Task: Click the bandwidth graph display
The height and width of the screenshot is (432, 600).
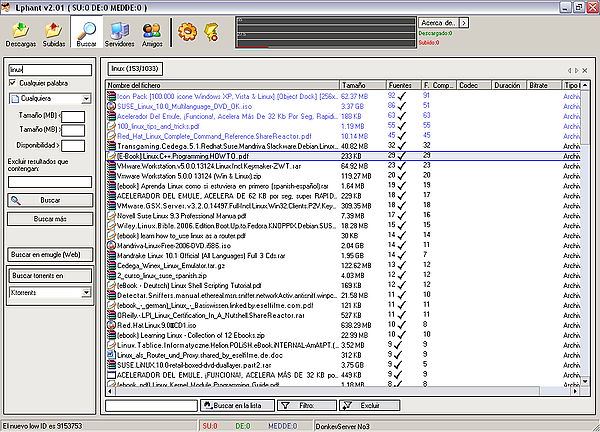Action: point(326,32)
